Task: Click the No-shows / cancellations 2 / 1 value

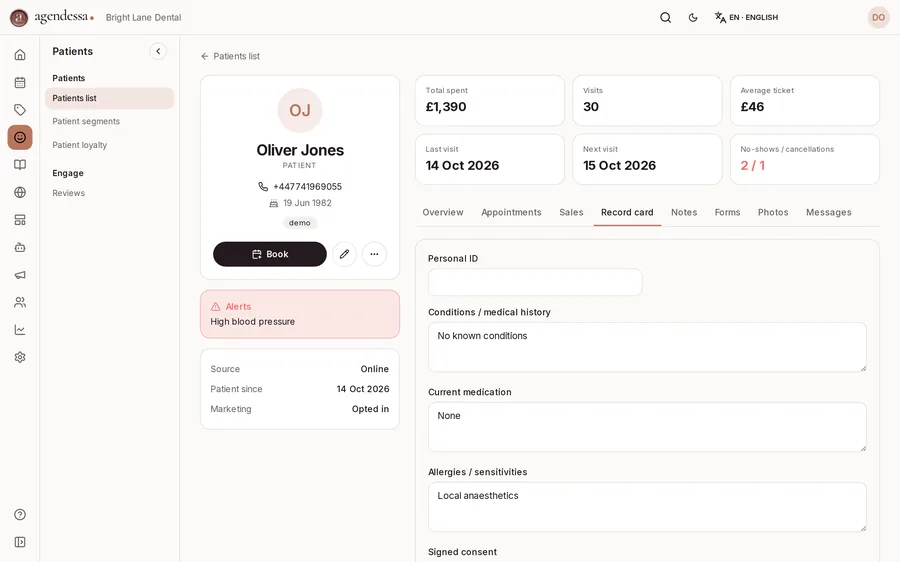Action: coord(752,165)
